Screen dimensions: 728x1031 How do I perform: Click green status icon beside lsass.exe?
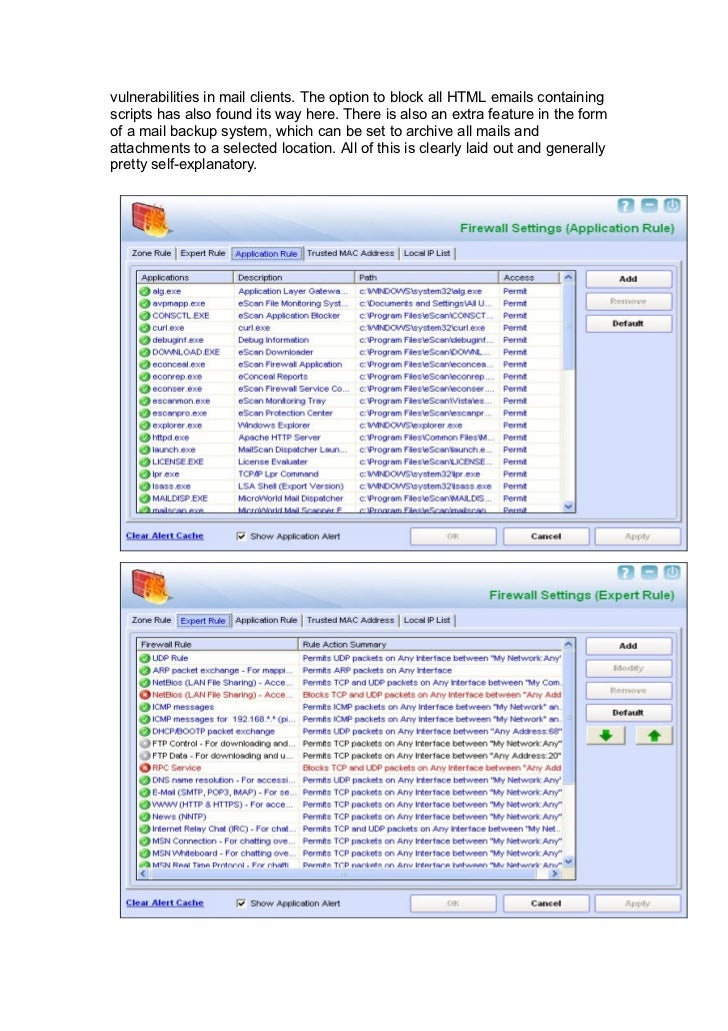coord(145,486)
